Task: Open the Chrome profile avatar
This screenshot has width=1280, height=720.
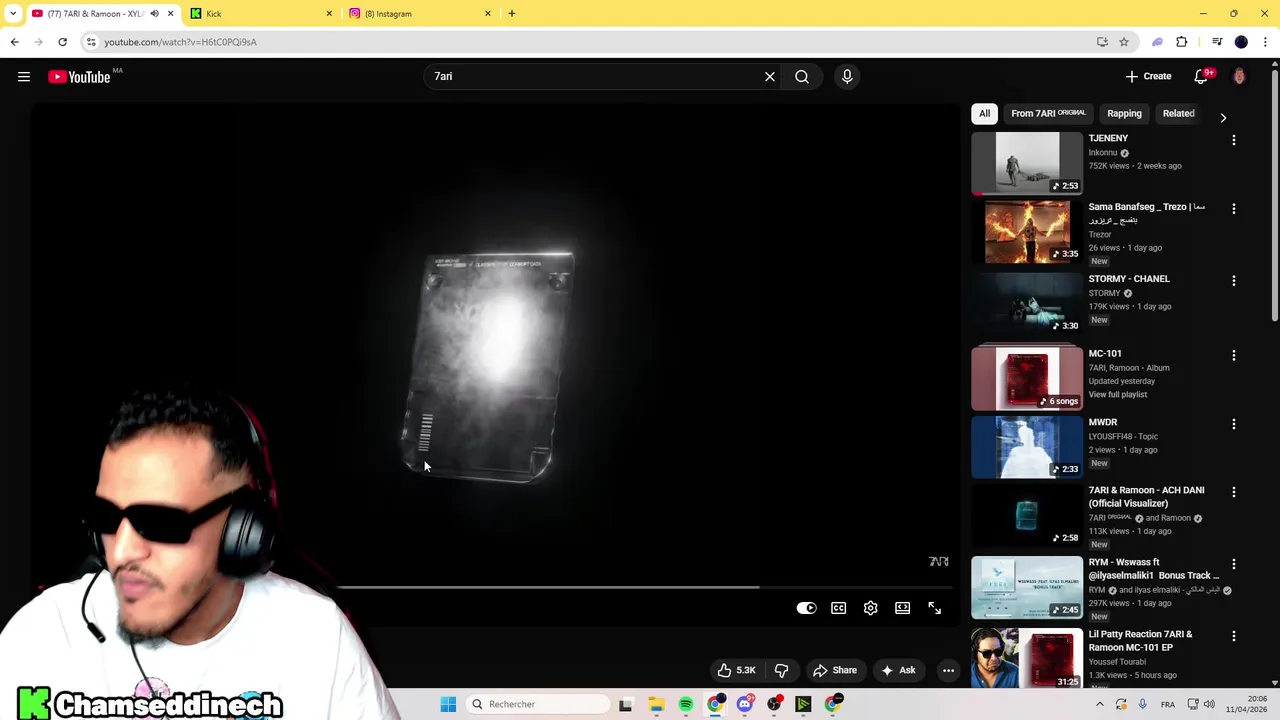Action: click(1241, 42)
